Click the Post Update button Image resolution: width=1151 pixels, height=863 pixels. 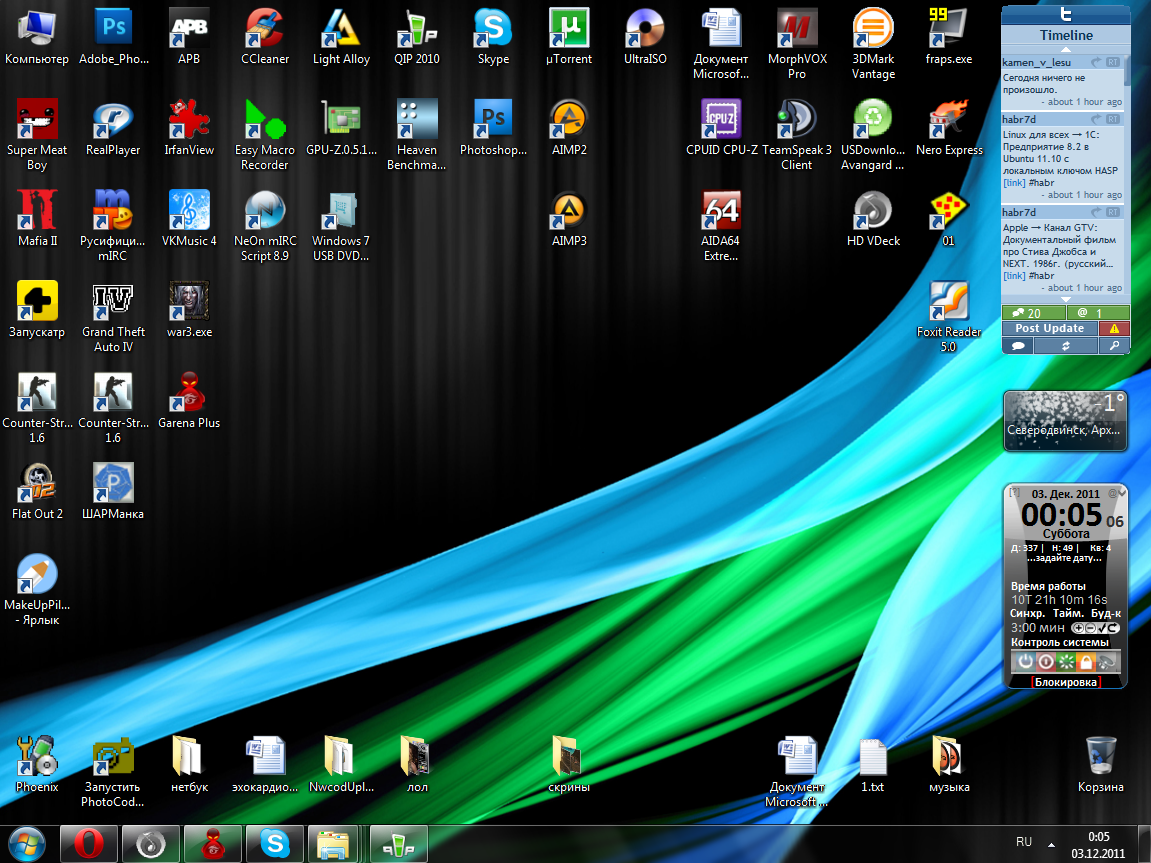(1050, 329)
